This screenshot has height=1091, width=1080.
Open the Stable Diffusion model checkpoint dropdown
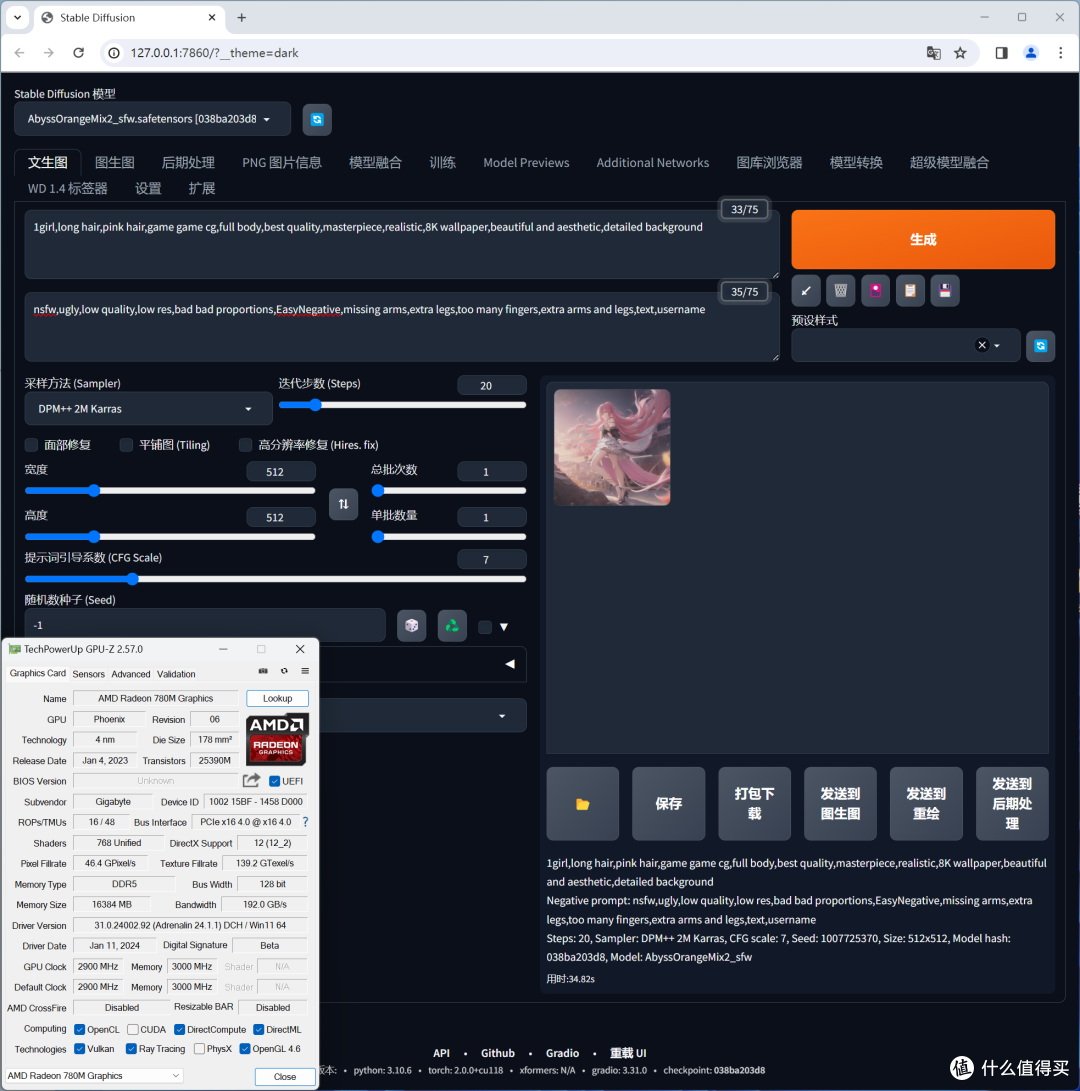[152, 120]
